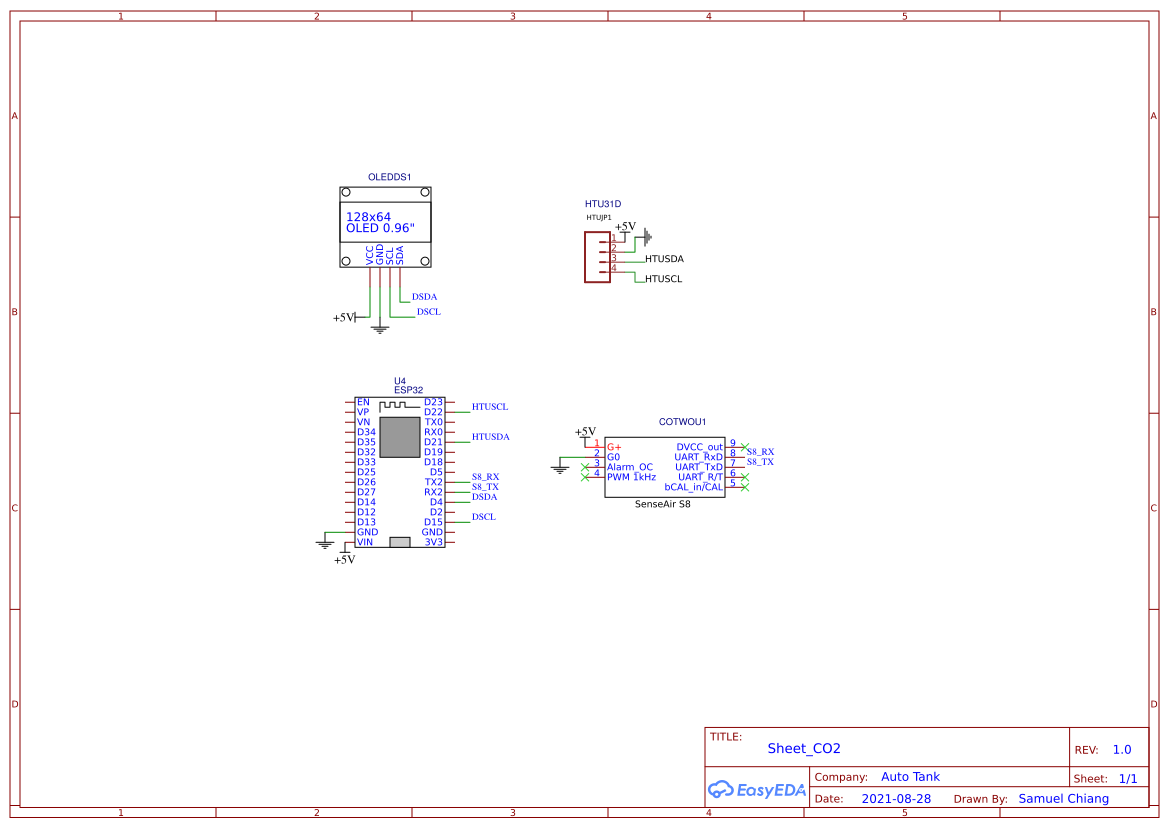This screenshot has height=828, width=1169.
Task: Click the Samuel Chiang drawn-by name
Action: (x=1063, y=798)
